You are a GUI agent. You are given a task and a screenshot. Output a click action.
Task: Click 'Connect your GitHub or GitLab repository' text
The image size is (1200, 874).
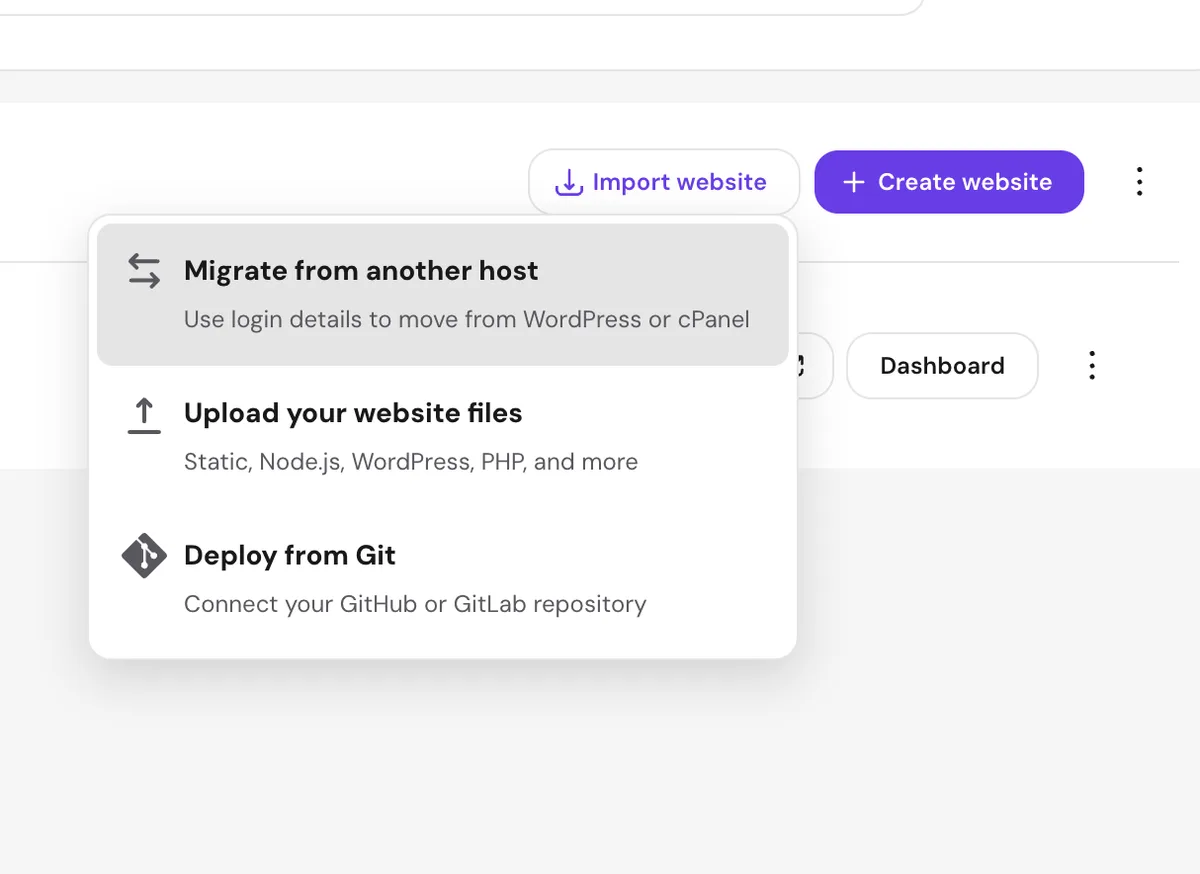click(x=415, y=604)
